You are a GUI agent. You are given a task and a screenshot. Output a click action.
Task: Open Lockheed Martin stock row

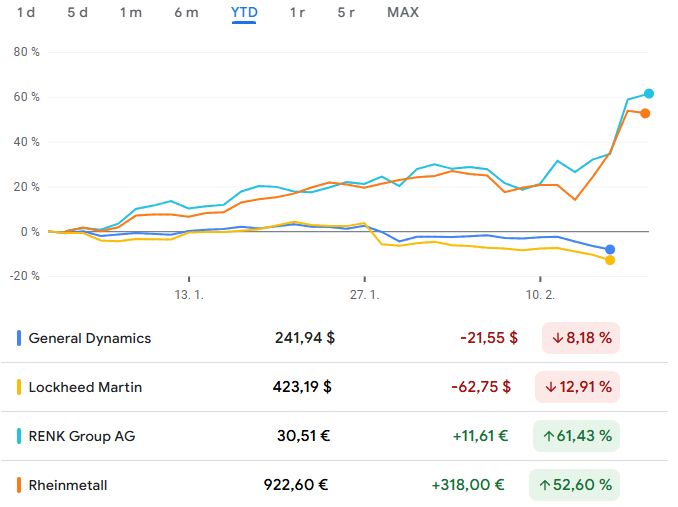pos(335,387)
